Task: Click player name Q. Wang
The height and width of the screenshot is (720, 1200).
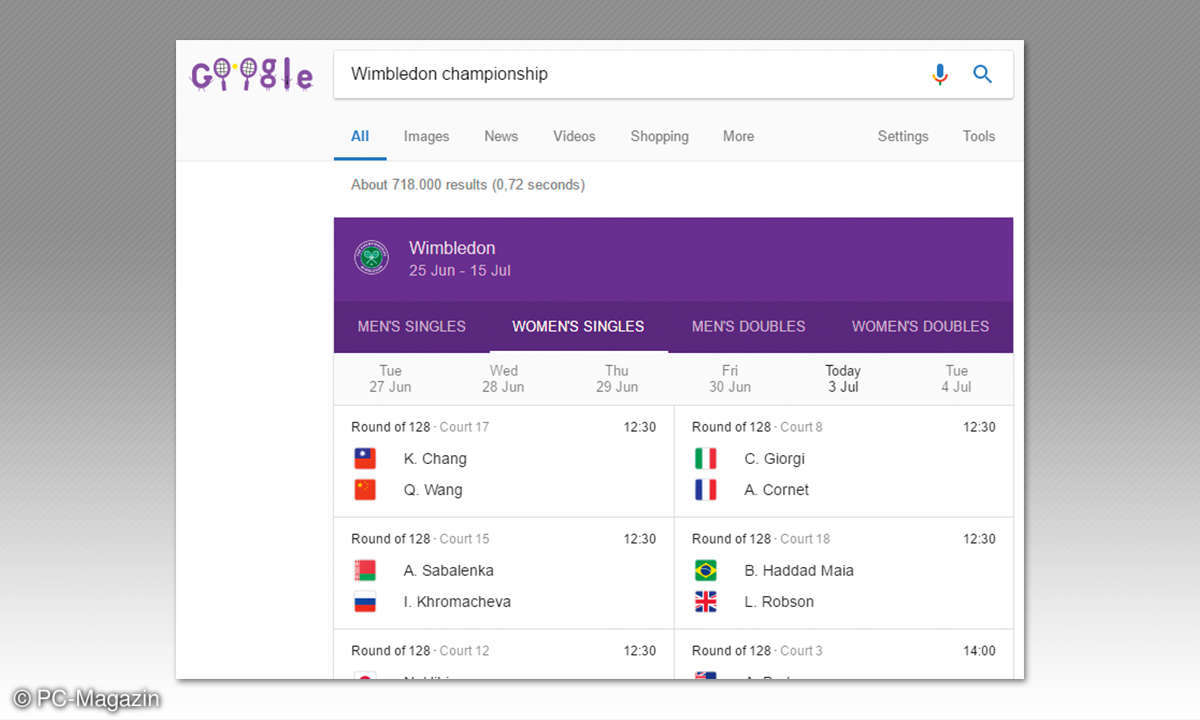Action: 433,490
